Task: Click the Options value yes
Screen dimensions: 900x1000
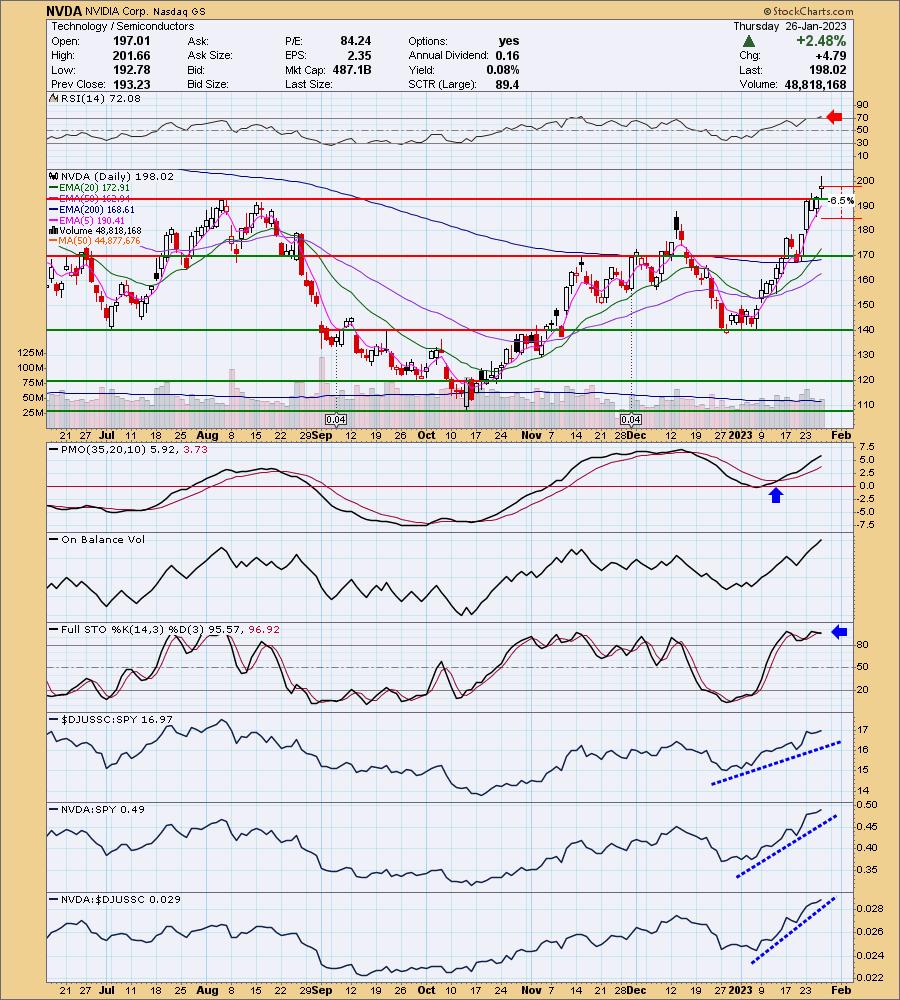Action: pyautogui.click(x=508, y=41)
